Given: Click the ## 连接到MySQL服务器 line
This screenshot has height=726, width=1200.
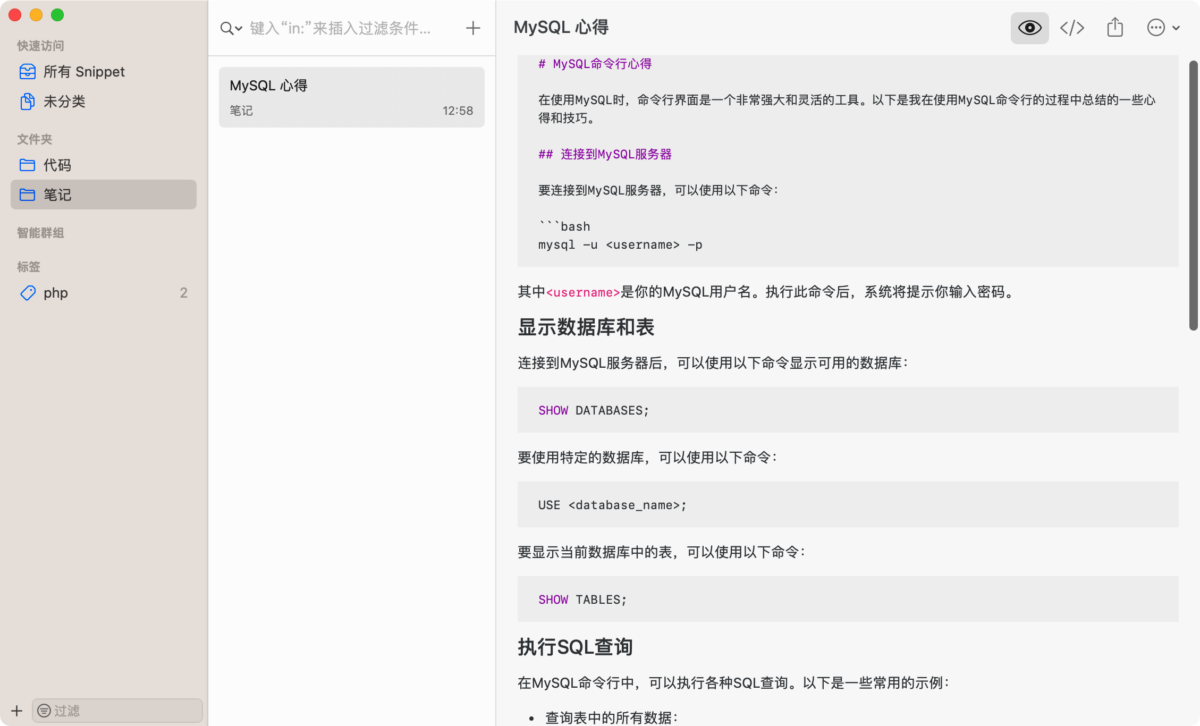Looking at the screenshot, I should pos(605,154).
